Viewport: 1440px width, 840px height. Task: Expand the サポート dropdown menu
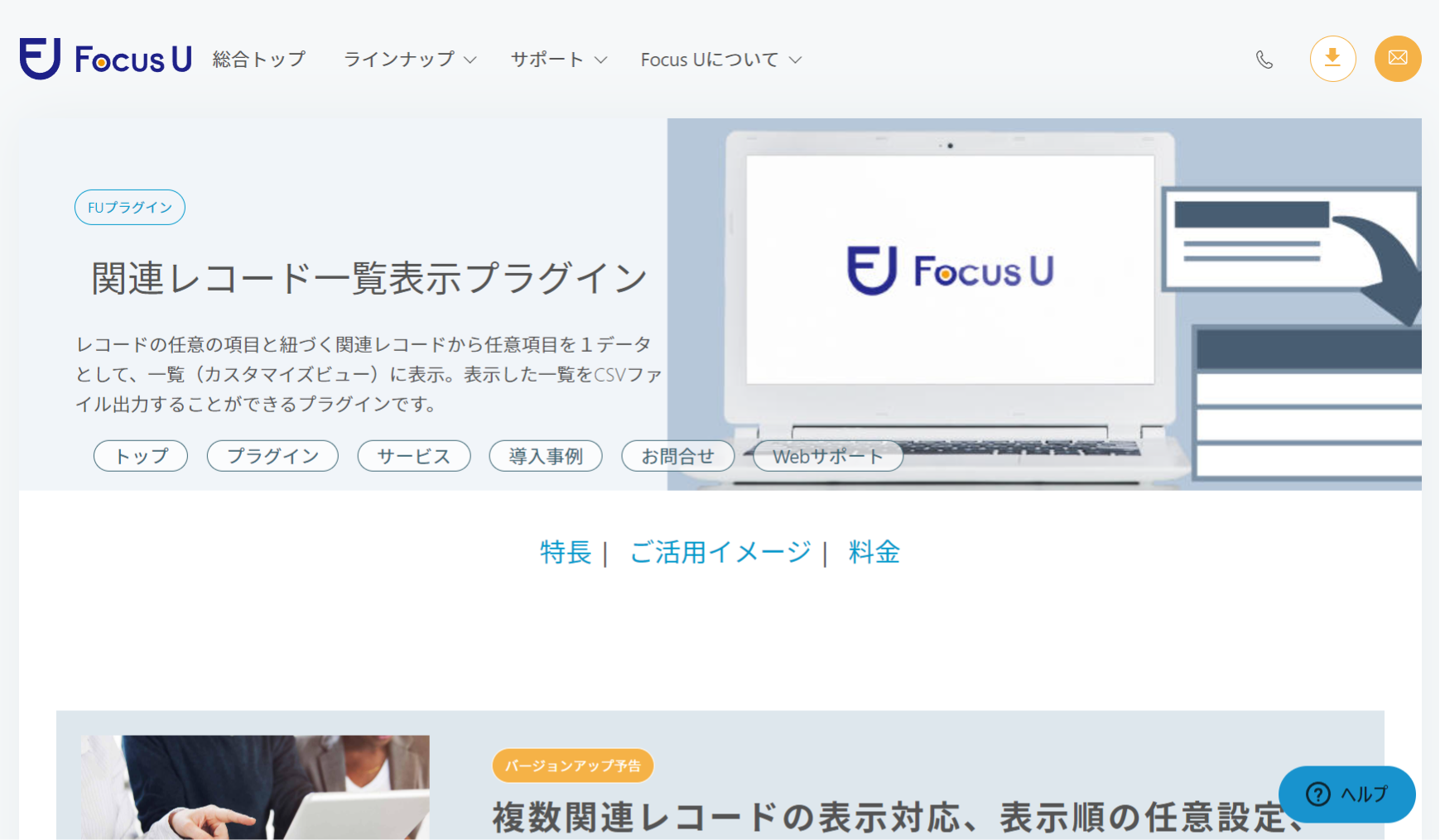[x=559, y=60]
